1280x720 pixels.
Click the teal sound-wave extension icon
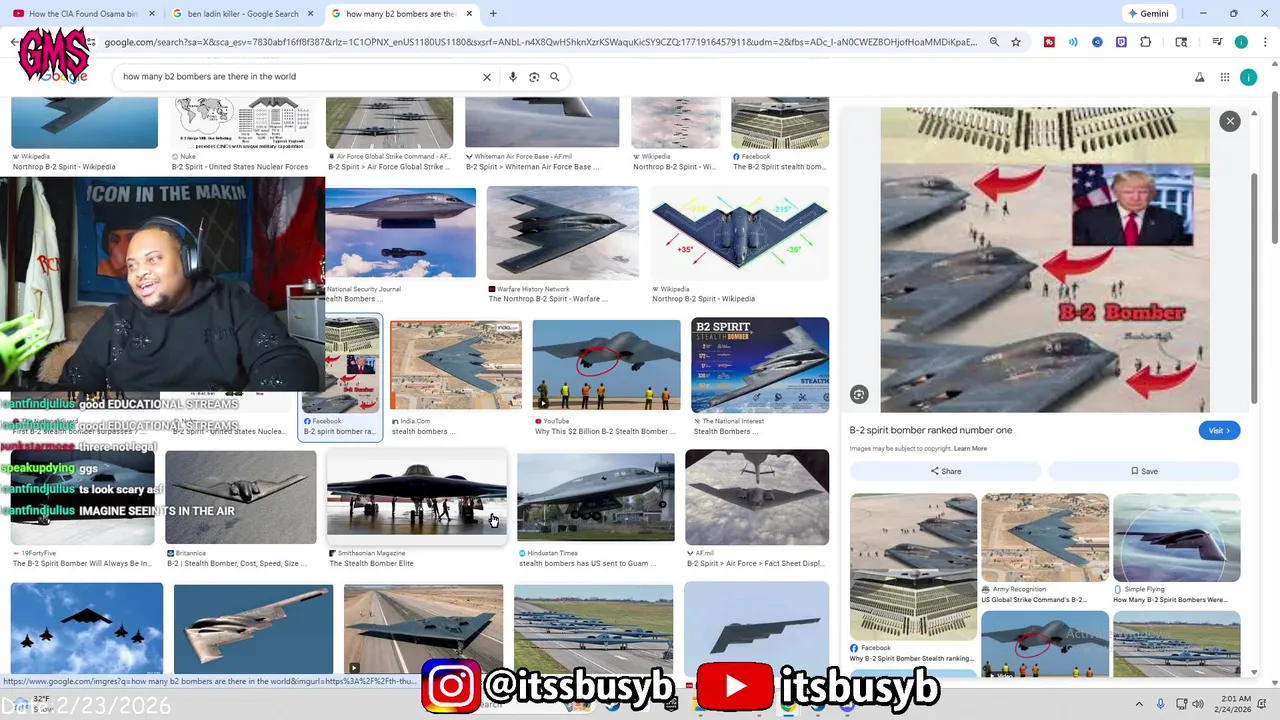click(1073, 42)
